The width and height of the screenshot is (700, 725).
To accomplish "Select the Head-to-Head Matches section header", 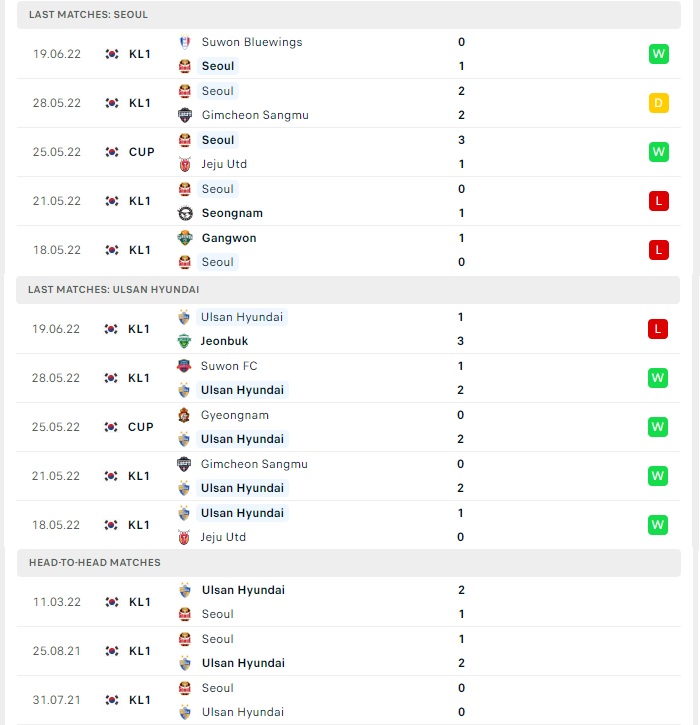I will click(349, 563).
